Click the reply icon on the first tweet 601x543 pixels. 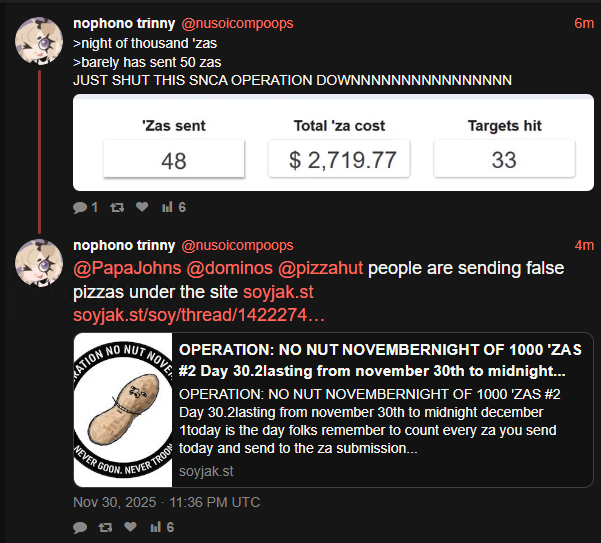[80, 207]
